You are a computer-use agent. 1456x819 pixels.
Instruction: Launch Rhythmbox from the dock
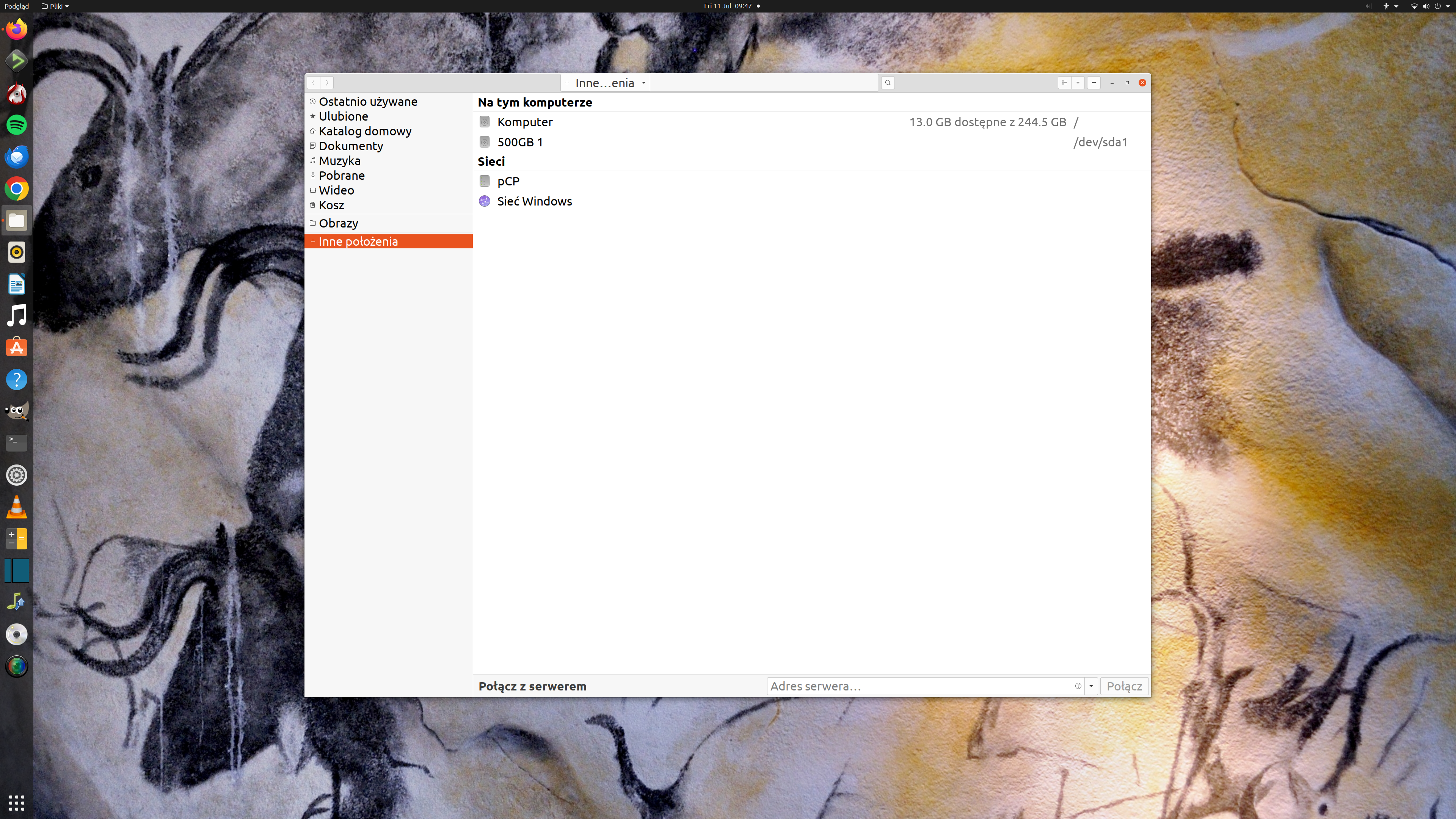16,252
